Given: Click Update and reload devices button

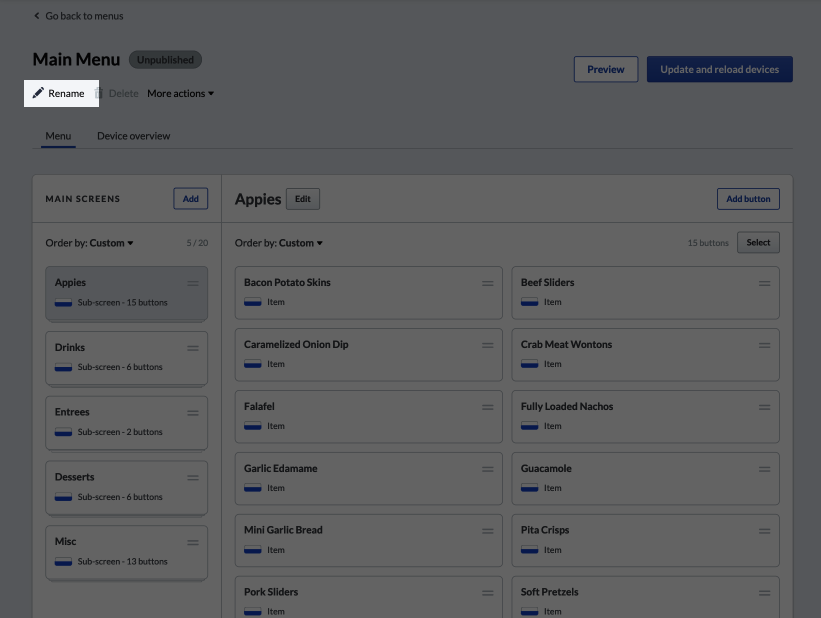Looking at the screenshot, I should pos(719,69).
